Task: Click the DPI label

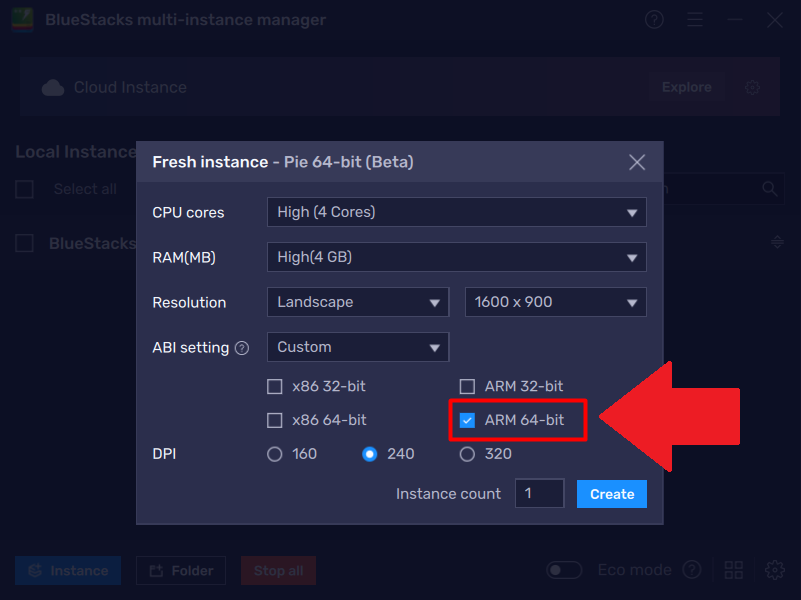Action: [164, 454]
